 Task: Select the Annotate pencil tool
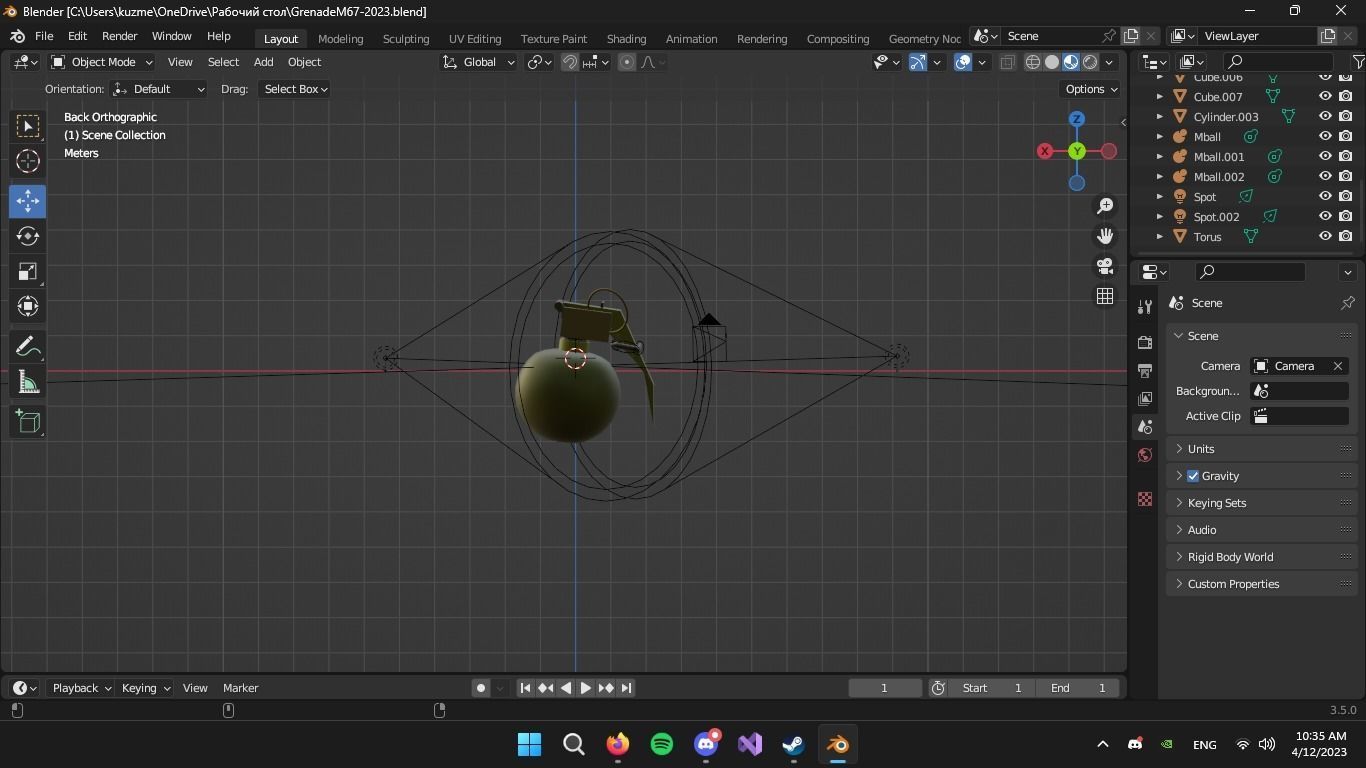[x=27, y=347]
